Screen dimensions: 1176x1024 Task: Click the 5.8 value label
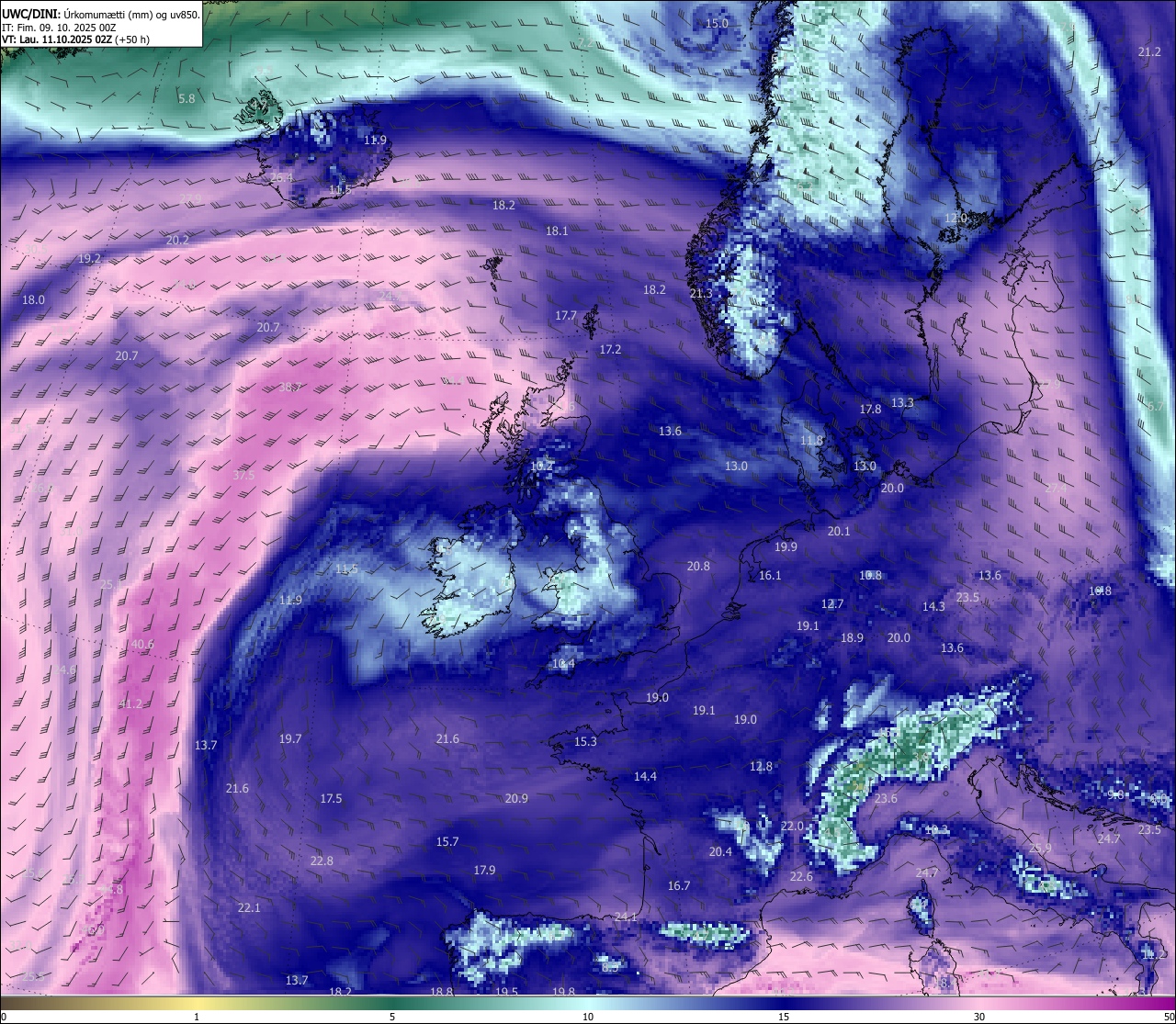[x=187, y=98]
